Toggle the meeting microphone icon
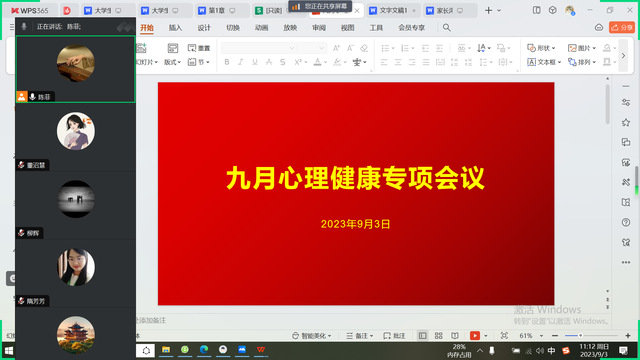This screenshot has height=360, width=640. [24, 27]
